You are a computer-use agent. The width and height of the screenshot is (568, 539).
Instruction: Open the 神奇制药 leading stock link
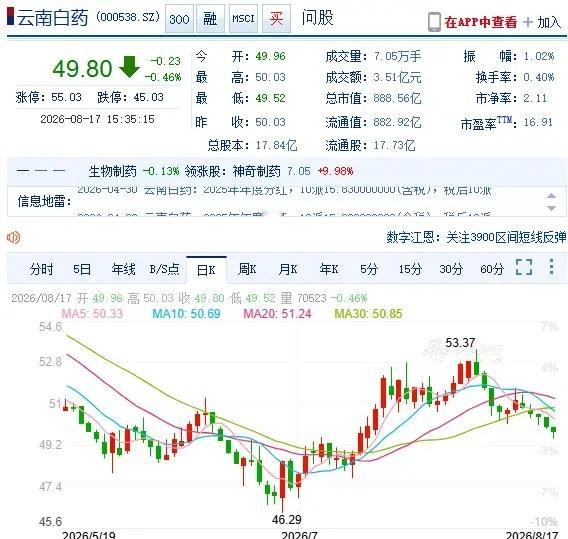(256, 171)
